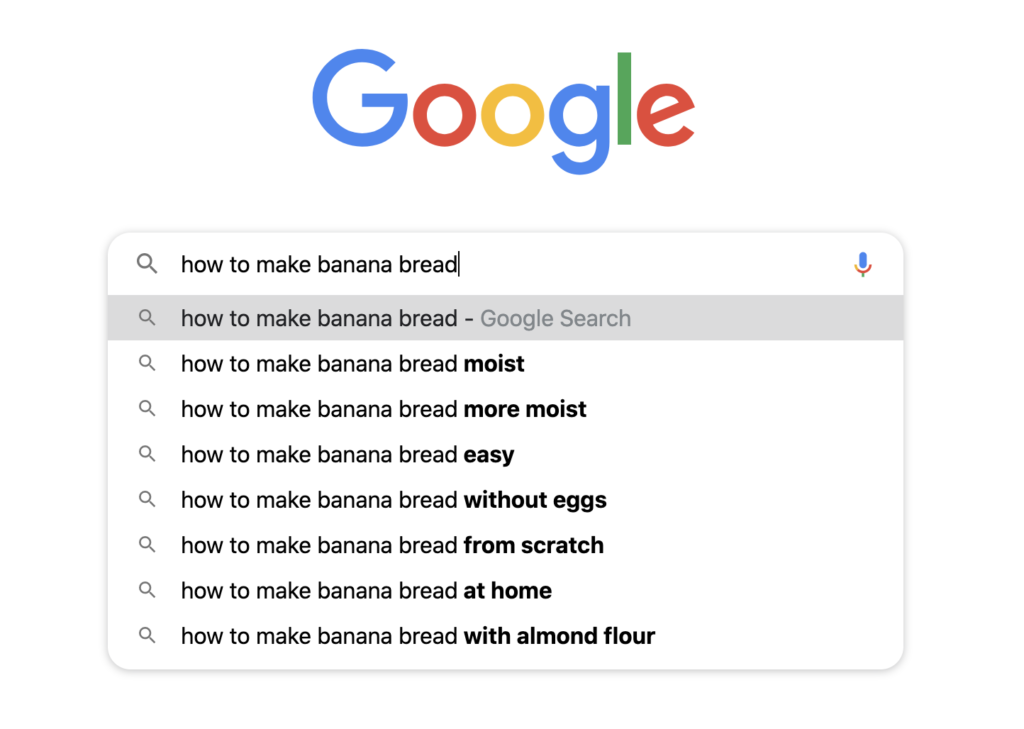Click the search icon beside 'easy' suggestion
The width and height of the screenshot is (1024, 729).
point(147,454)
